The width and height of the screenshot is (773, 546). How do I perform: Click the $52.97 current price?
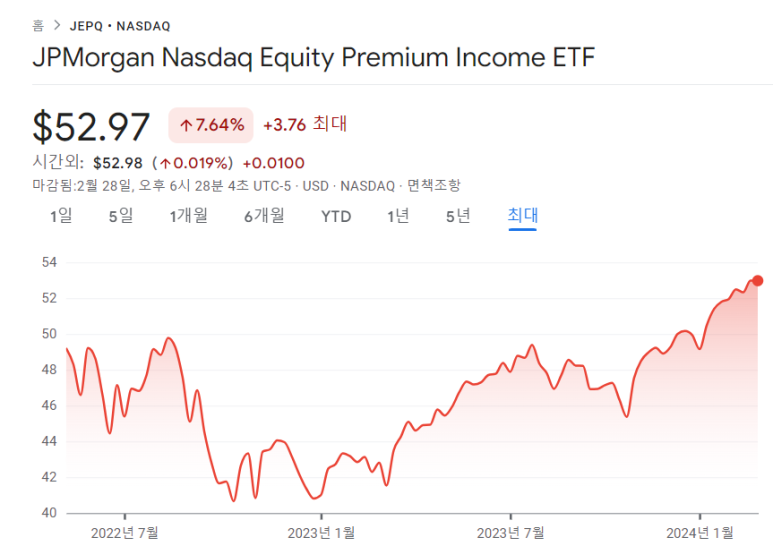point(91,127)
